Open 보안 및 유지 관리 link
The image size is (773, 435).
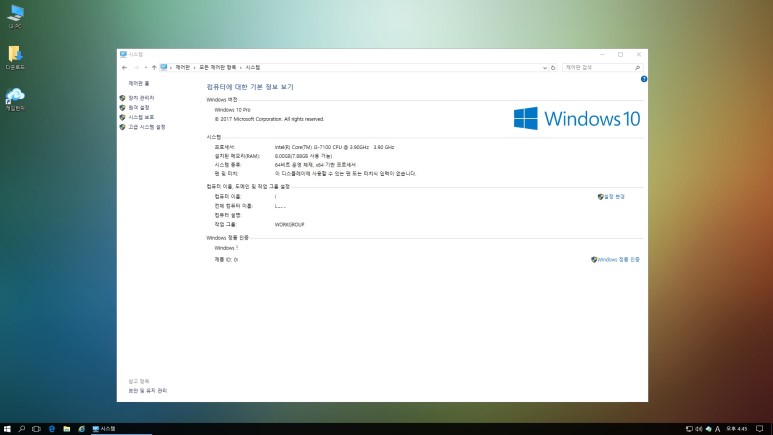click(x=147, y=391)
